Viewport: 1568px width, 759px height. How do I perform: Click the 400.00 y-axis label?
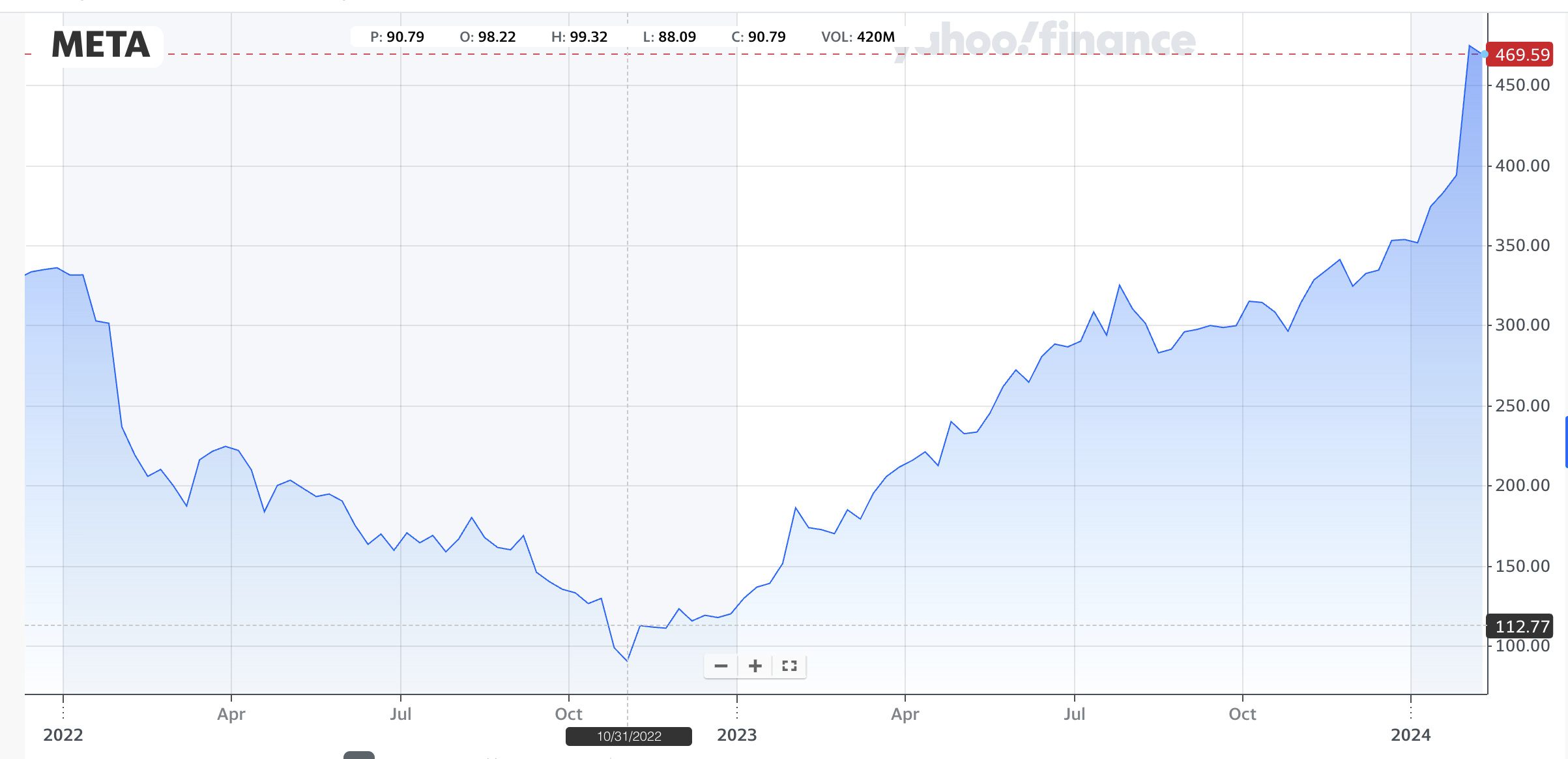1522,166
